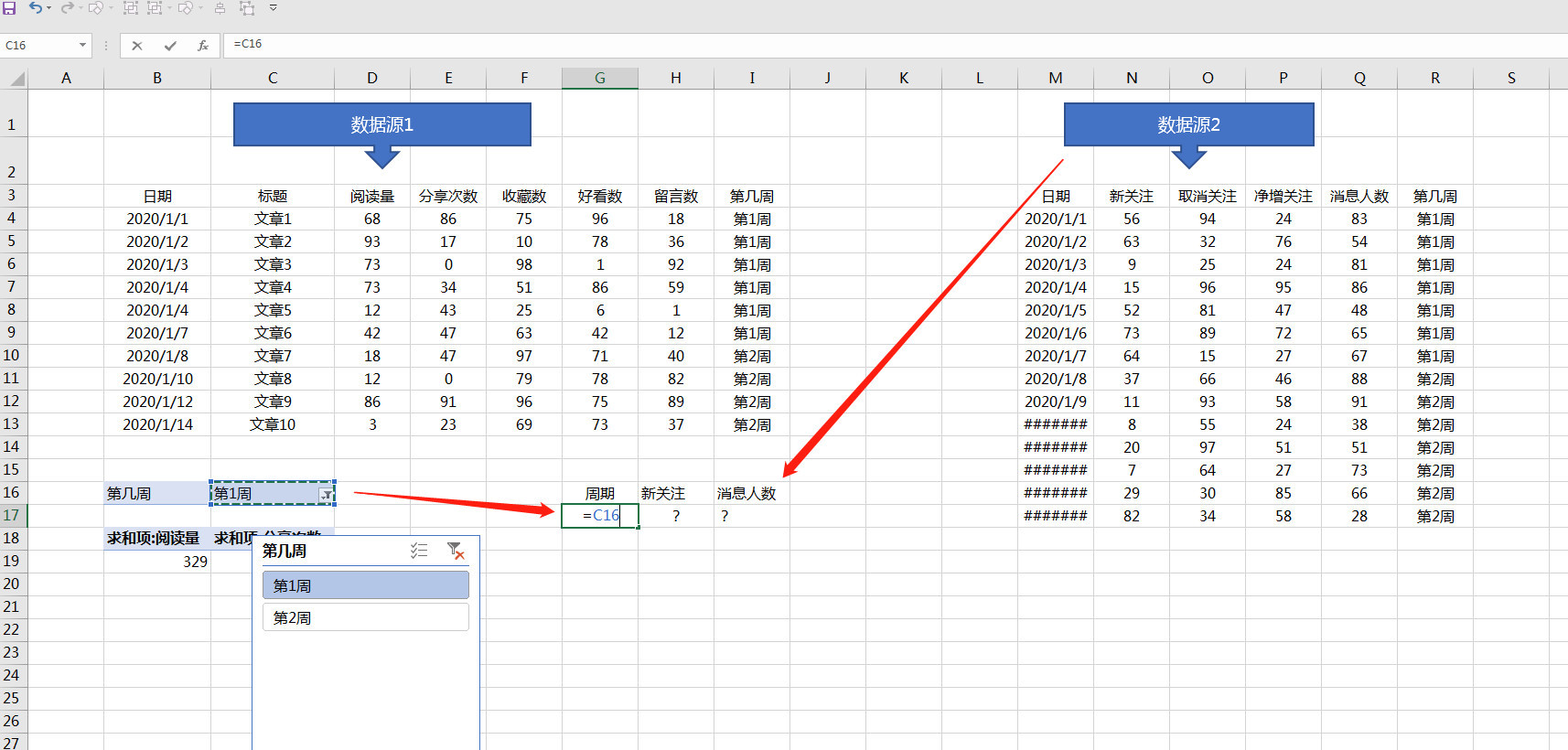Click the formula bar input showing =C16

[x=823, y=44]
